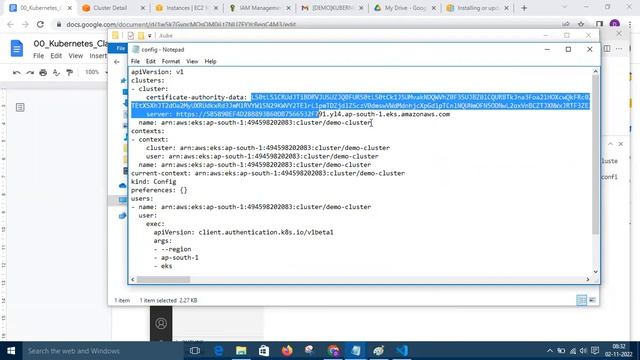Screen dimensions: 640x360
Task: Open Task View on taskbar
Action: coord(195,351)
